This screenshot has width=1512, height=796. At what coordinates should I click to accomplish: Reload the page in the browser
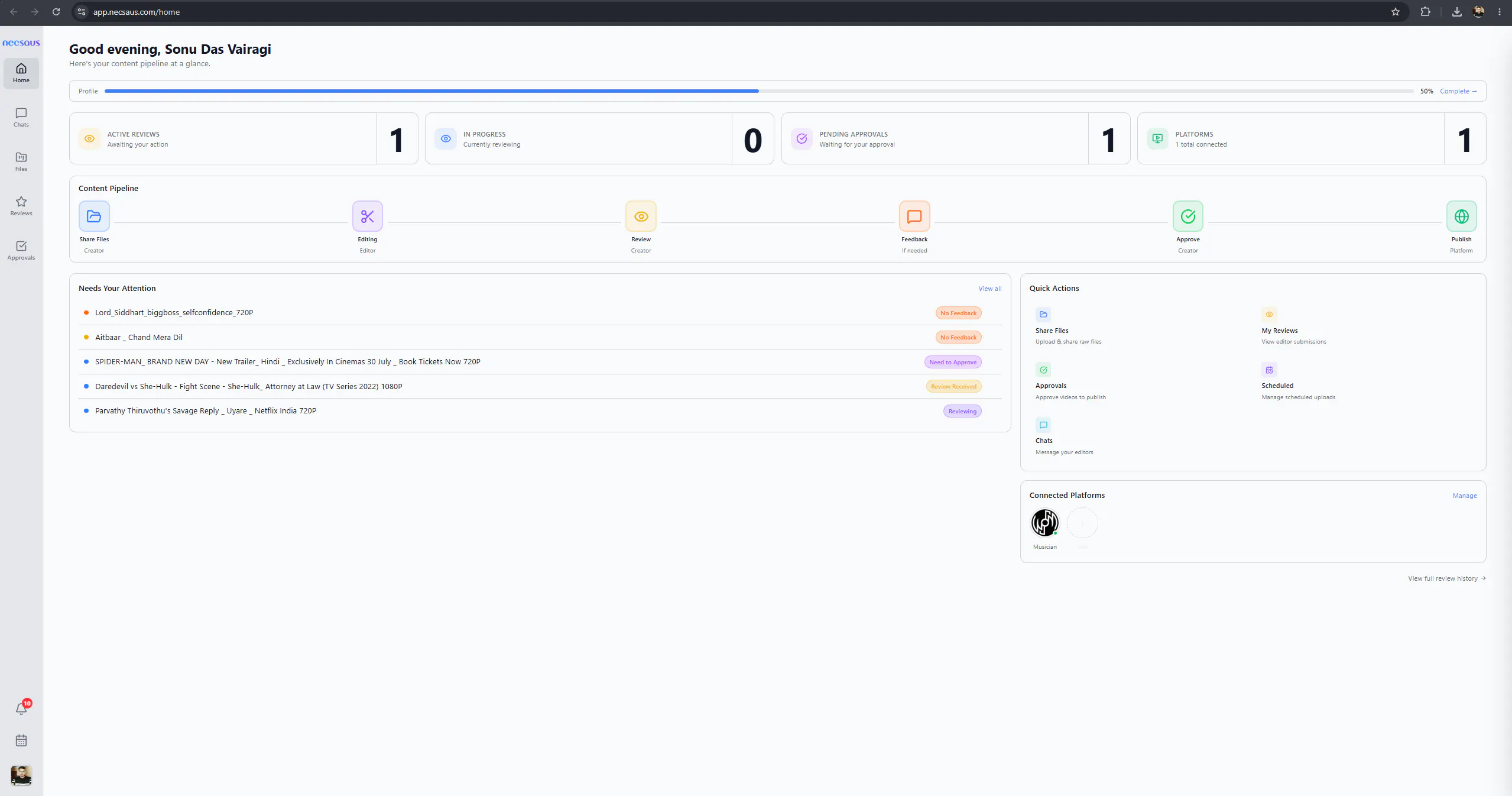[x=56, y=12]
